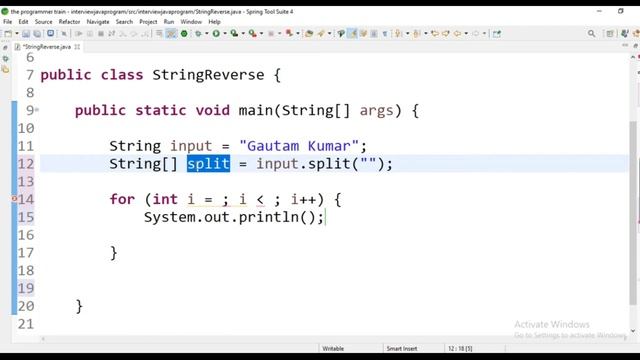The width and height of the screenshot is (640, 360).
Task: Open the Source menu
Action: pos(43,22)
